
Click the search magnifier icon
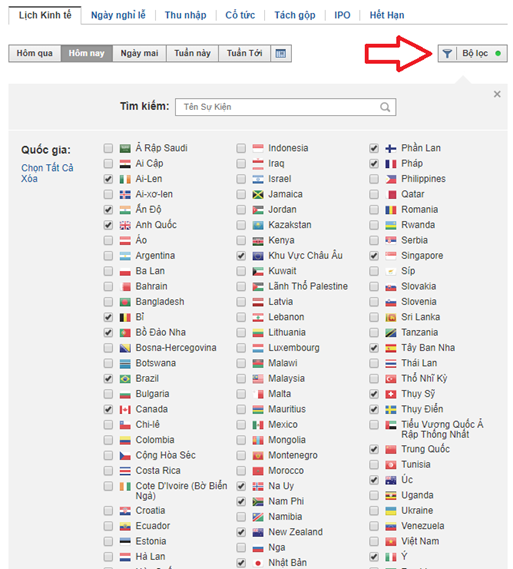[385, 107]
